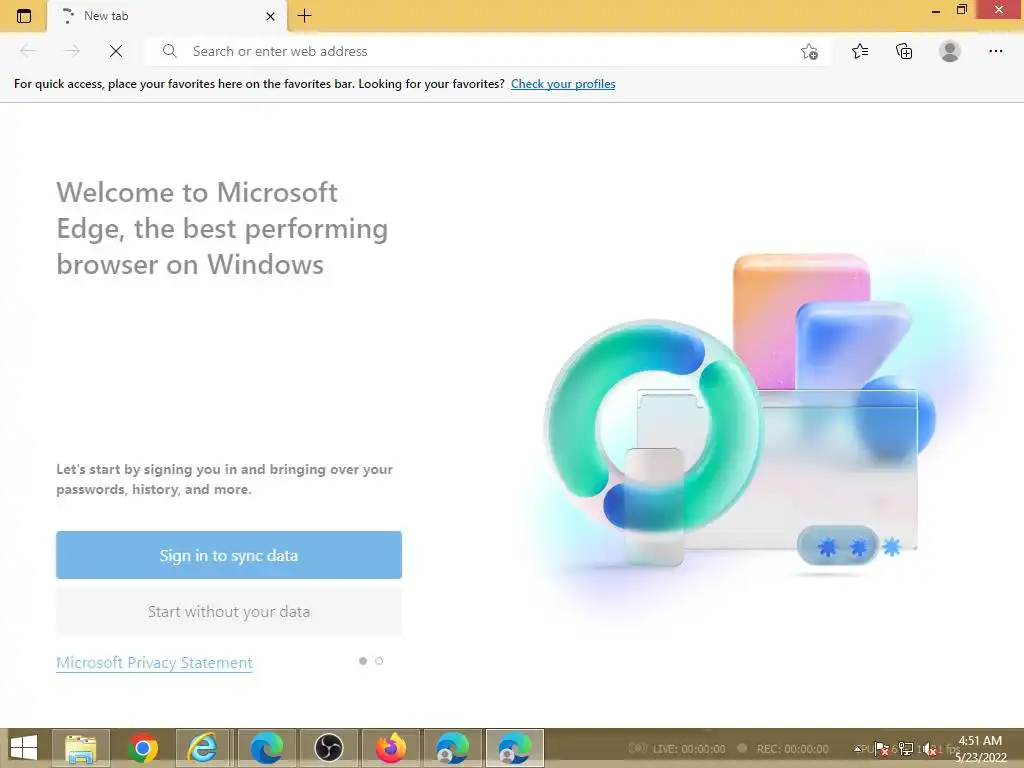Open OBS Studio from the taskbar
The image size is (1024, 768).
point(328,748)
